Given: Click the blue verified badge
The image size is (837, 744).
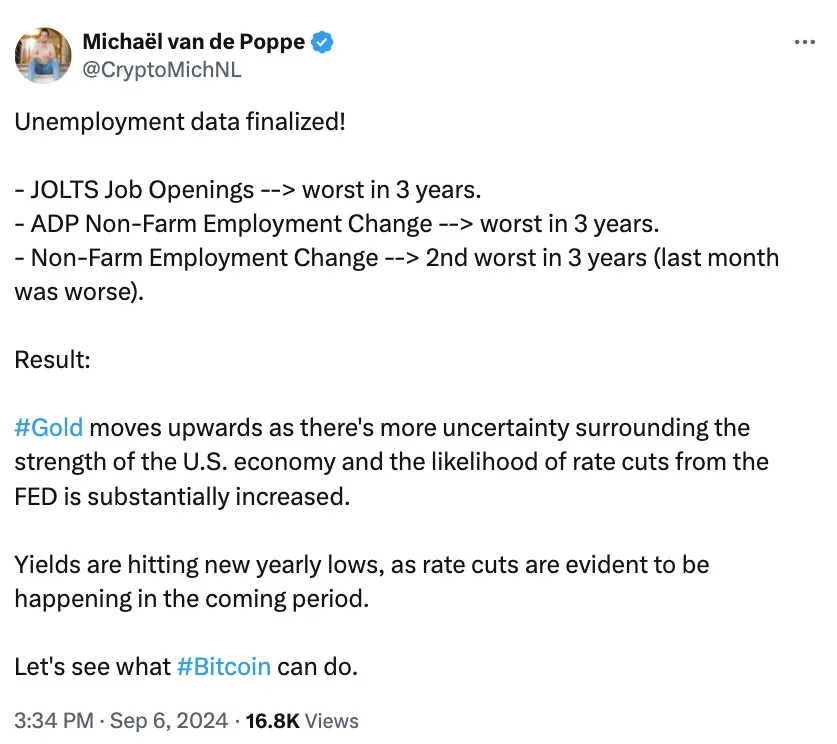Looking at the screenshot, I should [323, 42].
